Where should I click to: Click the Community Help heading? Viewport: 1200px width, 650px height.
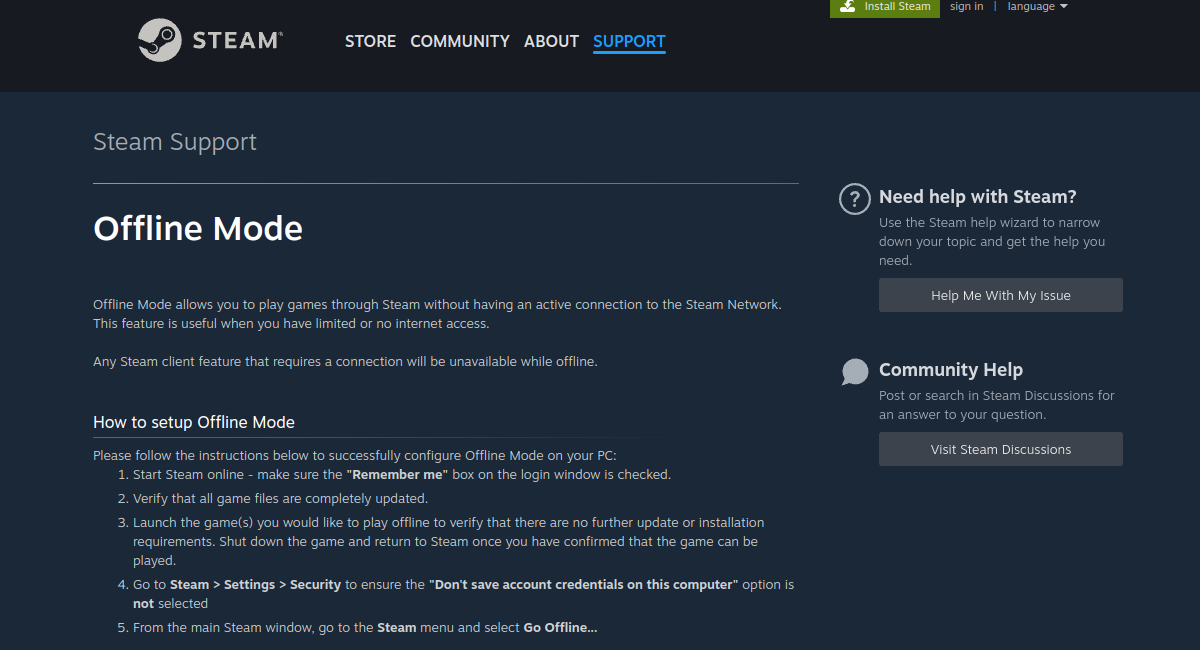click(951, 370)
